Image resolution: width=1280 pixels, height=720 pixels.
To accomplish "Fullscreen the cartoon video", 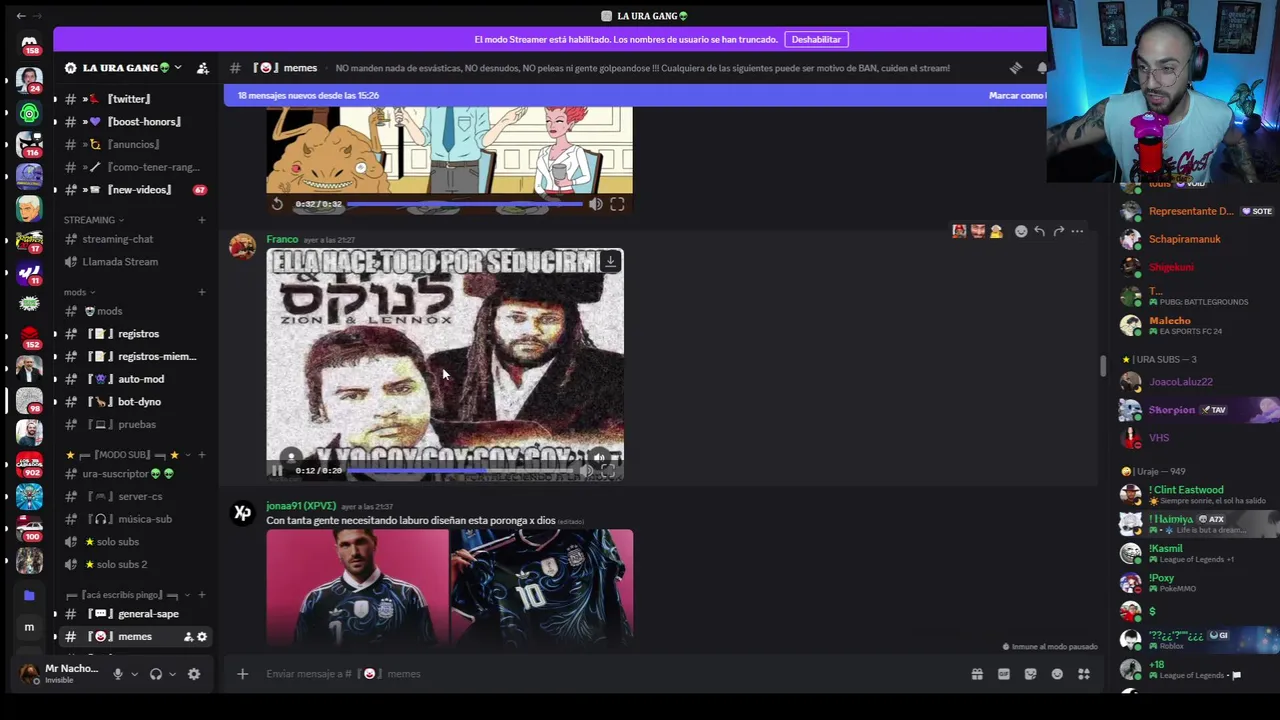I will [617, 204].
